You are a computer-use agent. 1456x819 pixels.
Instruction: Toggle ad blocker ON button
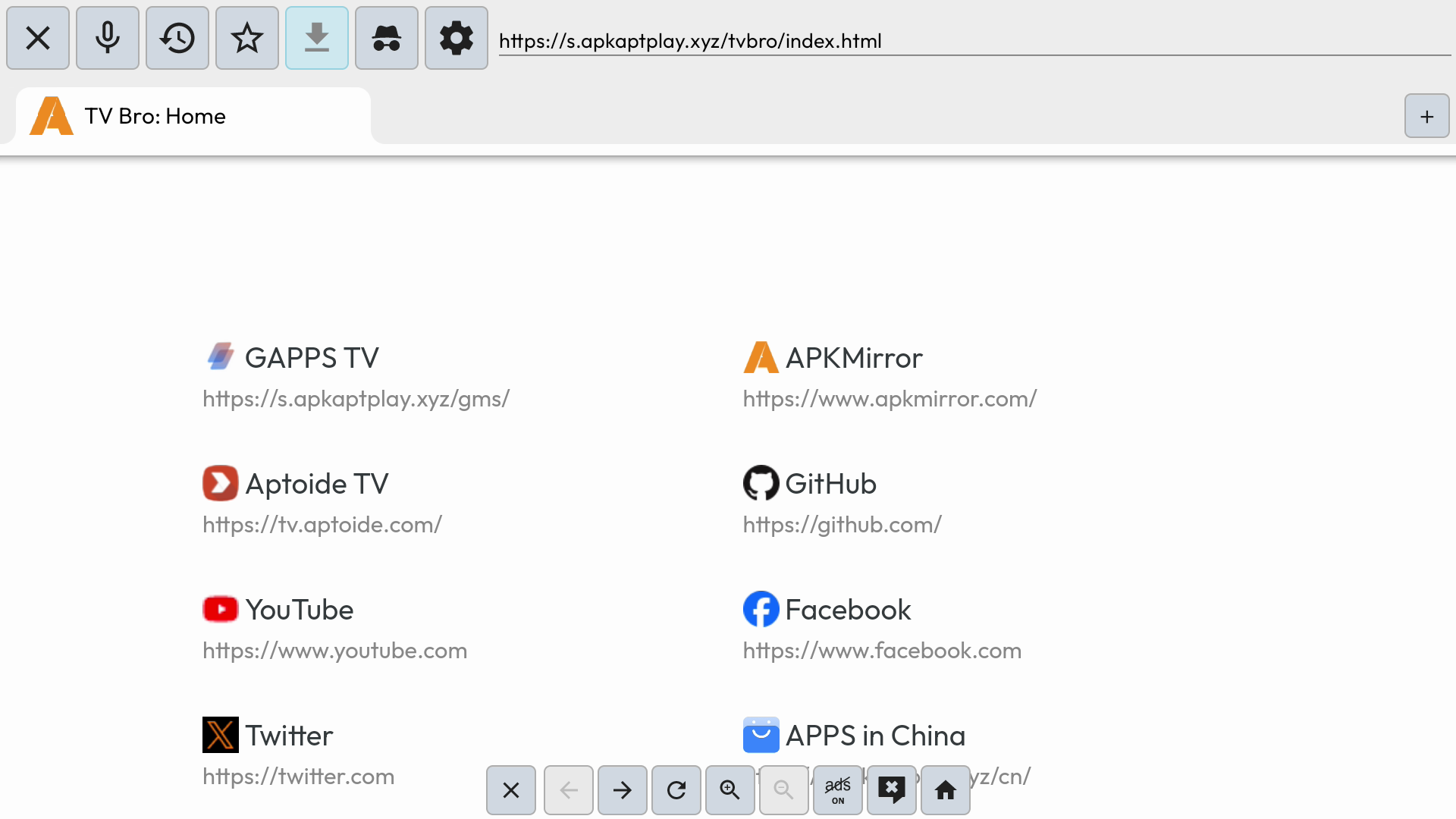pyautogui.click(x=838, y=790)
